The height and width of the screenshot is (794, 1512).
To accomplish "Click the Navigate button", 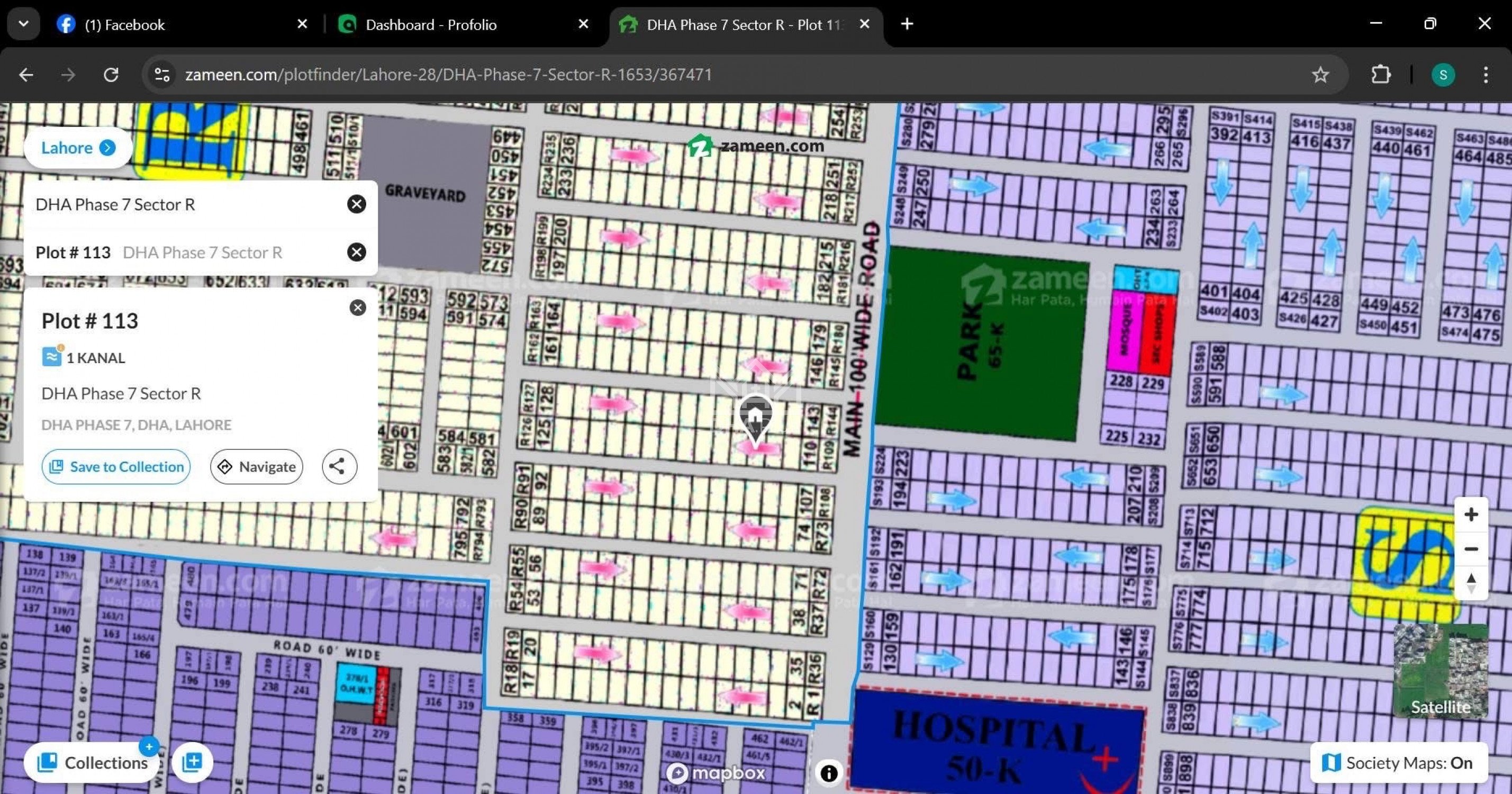I will click(x=257, y=467).
